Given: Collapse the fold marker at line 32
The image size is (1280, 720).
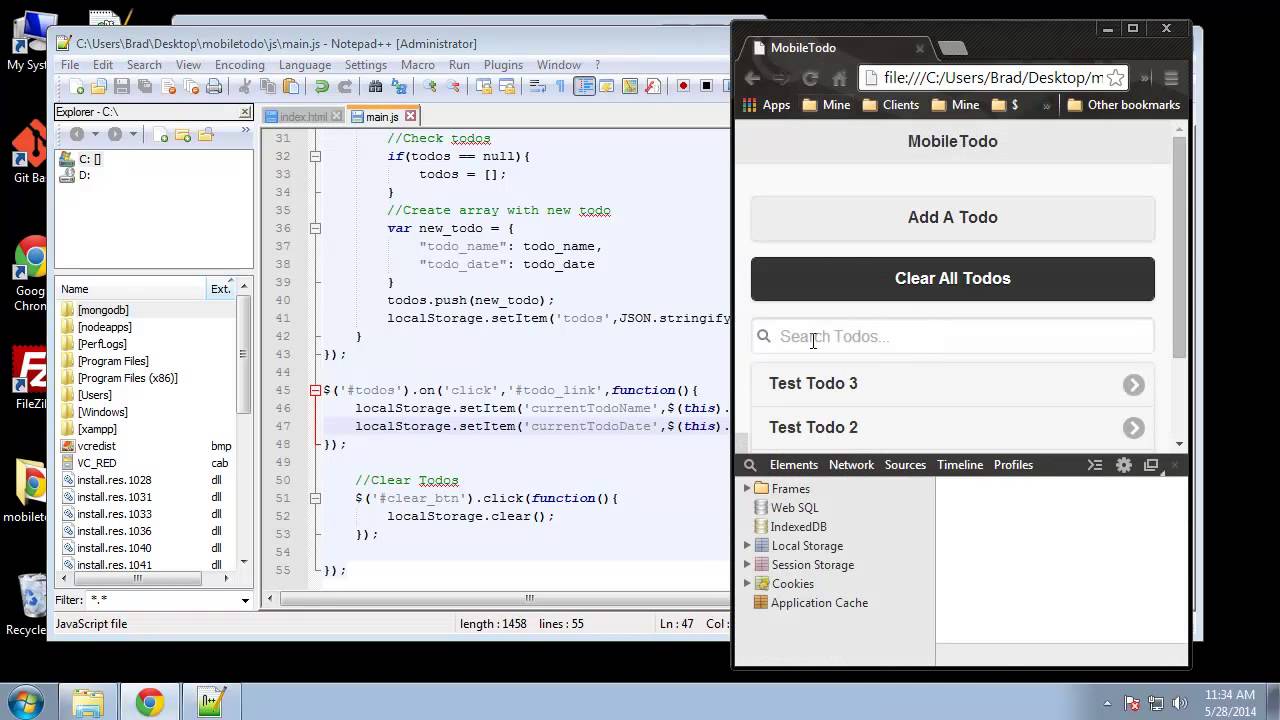Looking at the screenshot, I should point(315,156).
